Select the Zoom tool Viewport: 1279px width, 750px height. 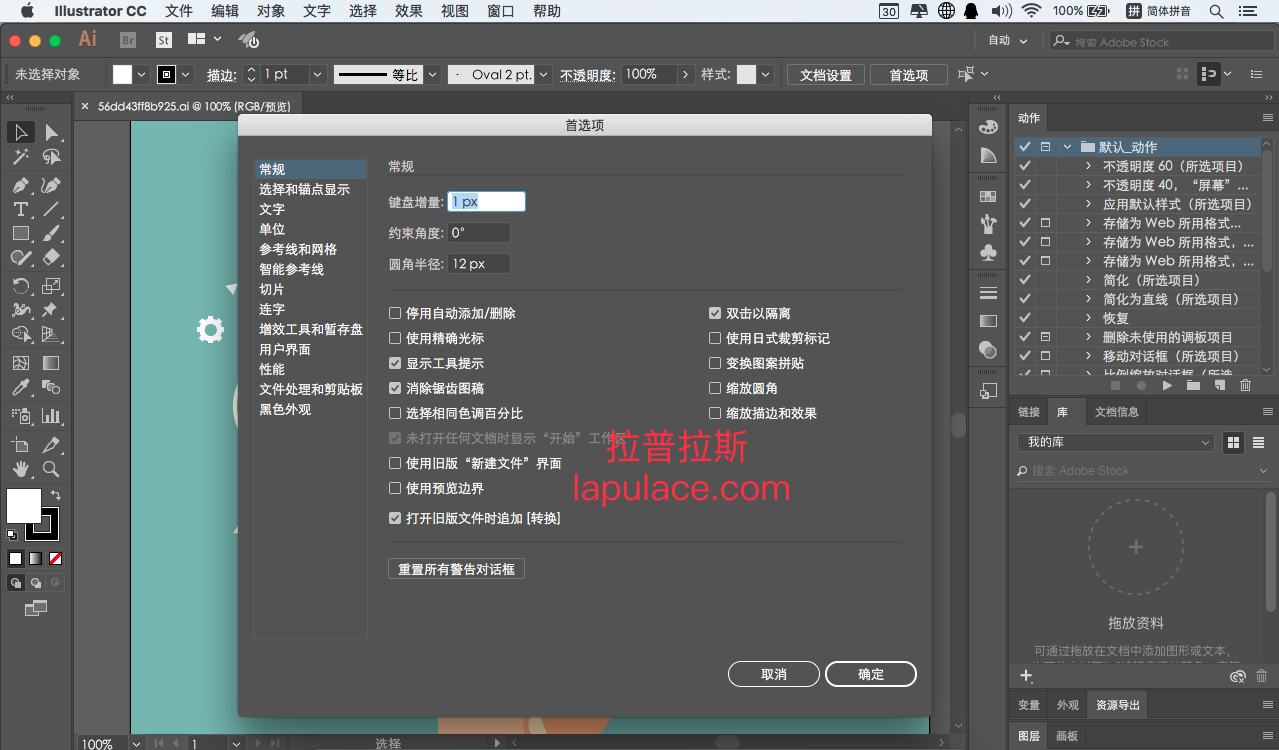tap(51, 469)
